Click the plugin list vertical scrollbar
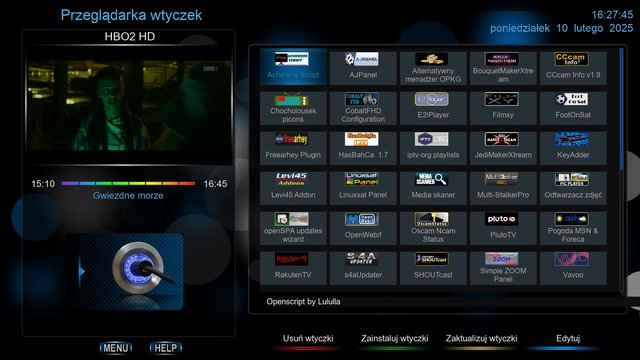The width and height of the screenshot is (640, 360). (x=622, y=169)
